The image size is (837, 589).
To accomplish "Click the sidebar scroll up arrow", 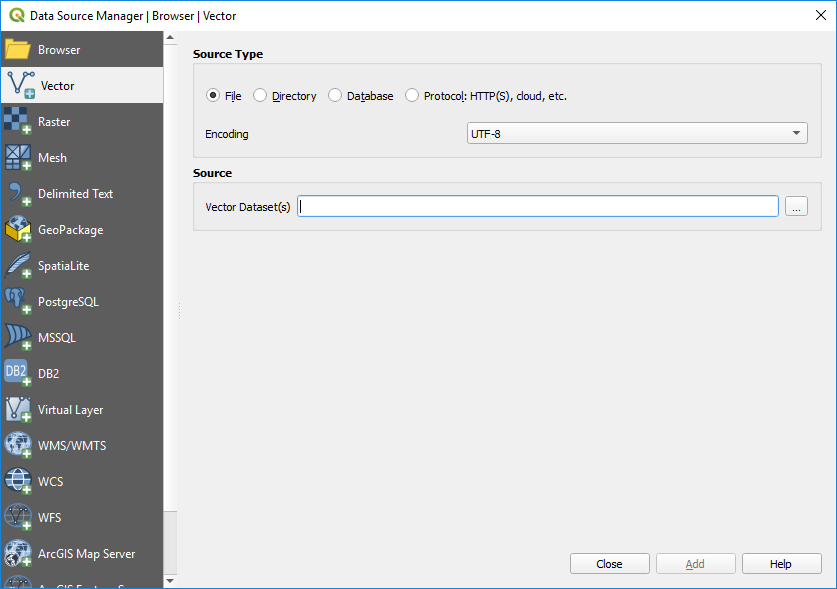I will click(x=170, y=37).
